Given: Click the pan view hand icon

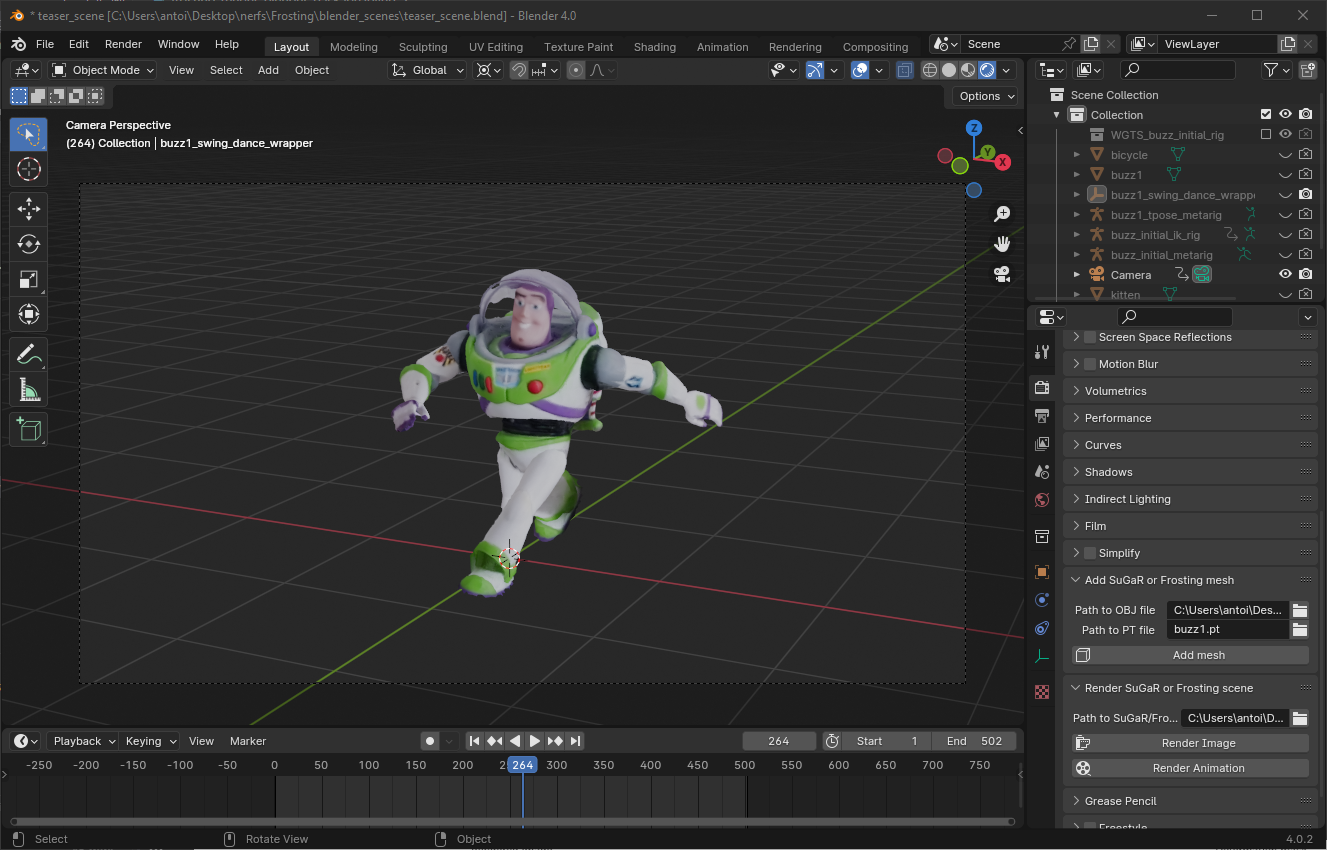Looking at the screenshot, I should [1001, 244].
